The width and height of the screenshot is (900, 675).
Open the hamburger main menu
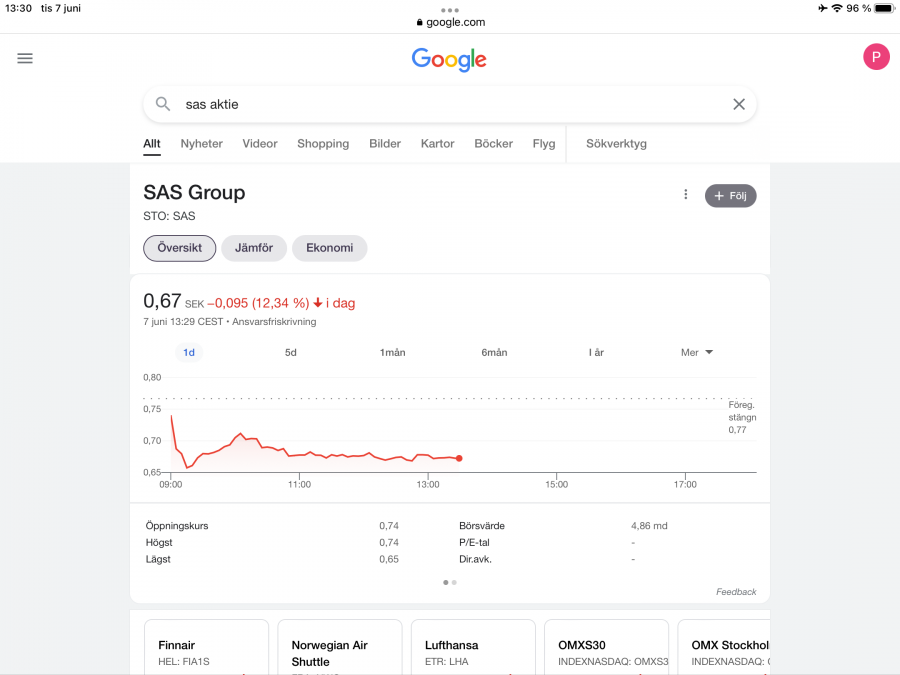(x=25, y=58)
